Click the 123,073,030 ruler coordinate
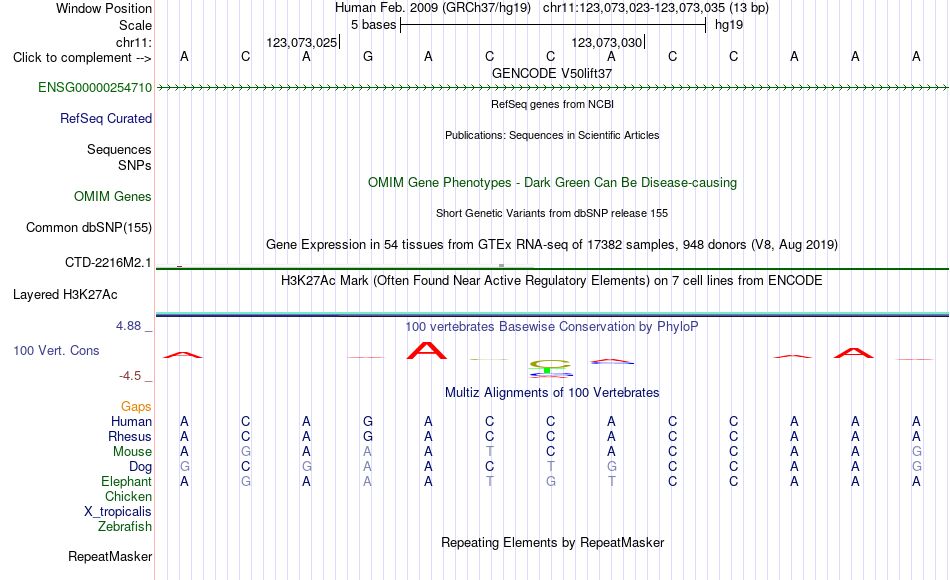Image resolution: width=950 pixels, height=580 pixels. coord(606,42)
